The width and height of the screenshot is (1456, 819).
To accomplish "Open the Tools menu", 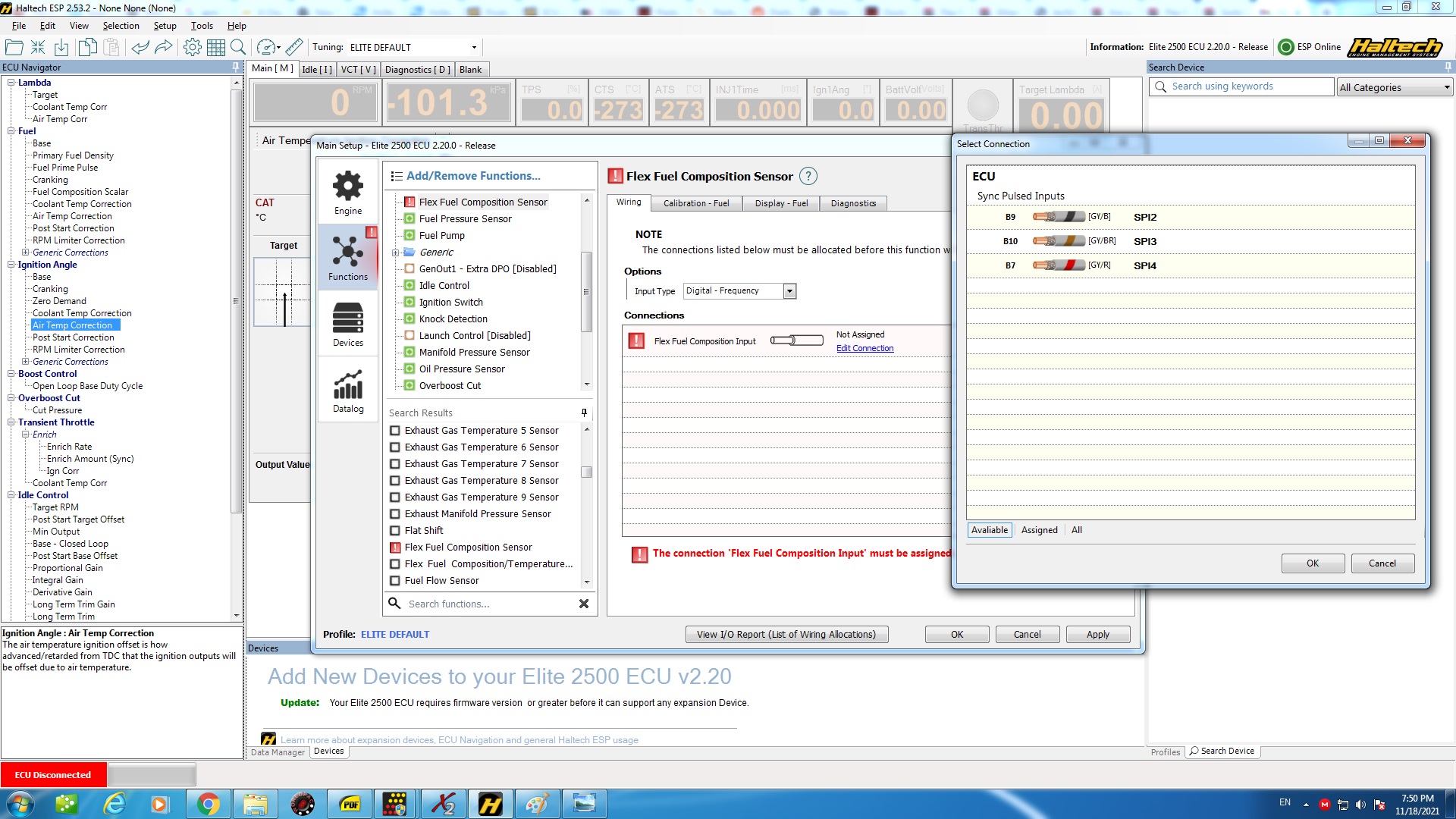I will click(x=202, y=26).
